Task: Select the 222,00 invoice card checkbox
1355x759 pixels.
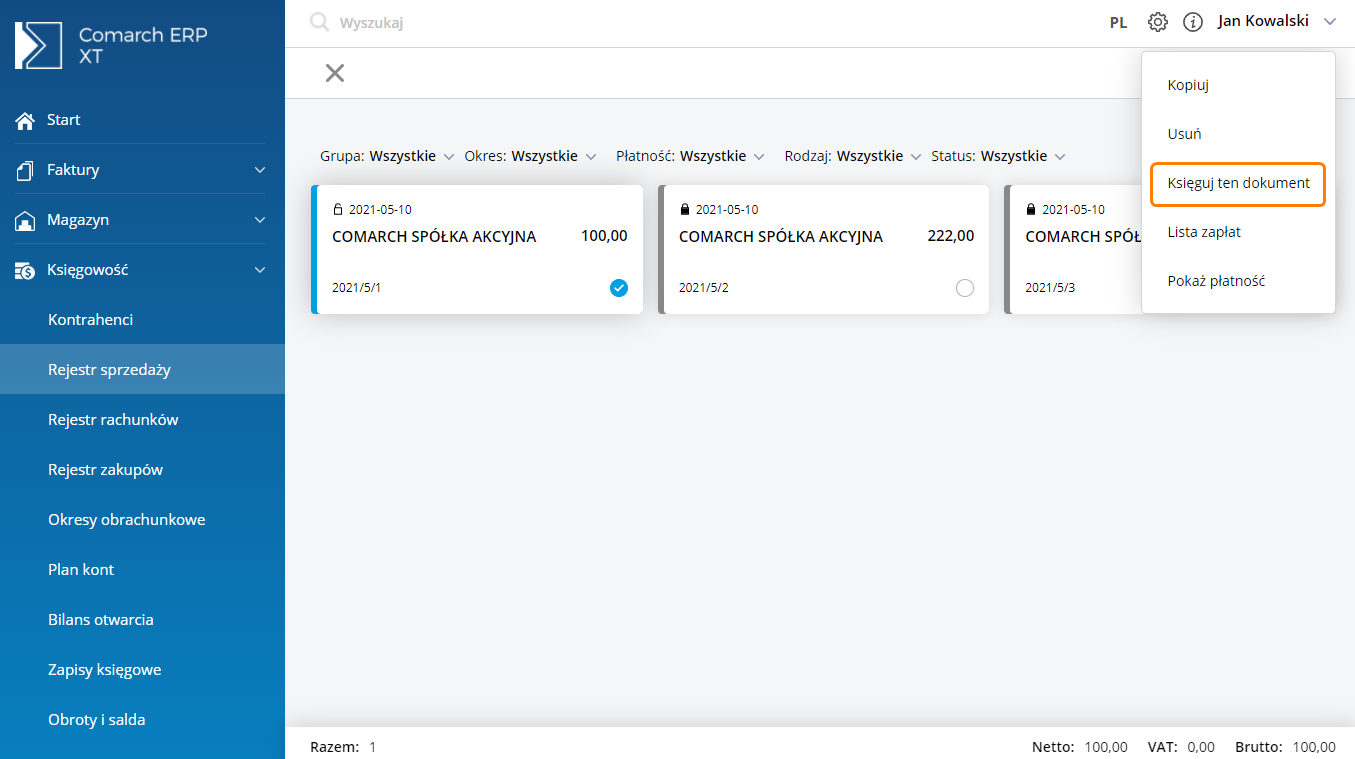Action: point(964,288)
